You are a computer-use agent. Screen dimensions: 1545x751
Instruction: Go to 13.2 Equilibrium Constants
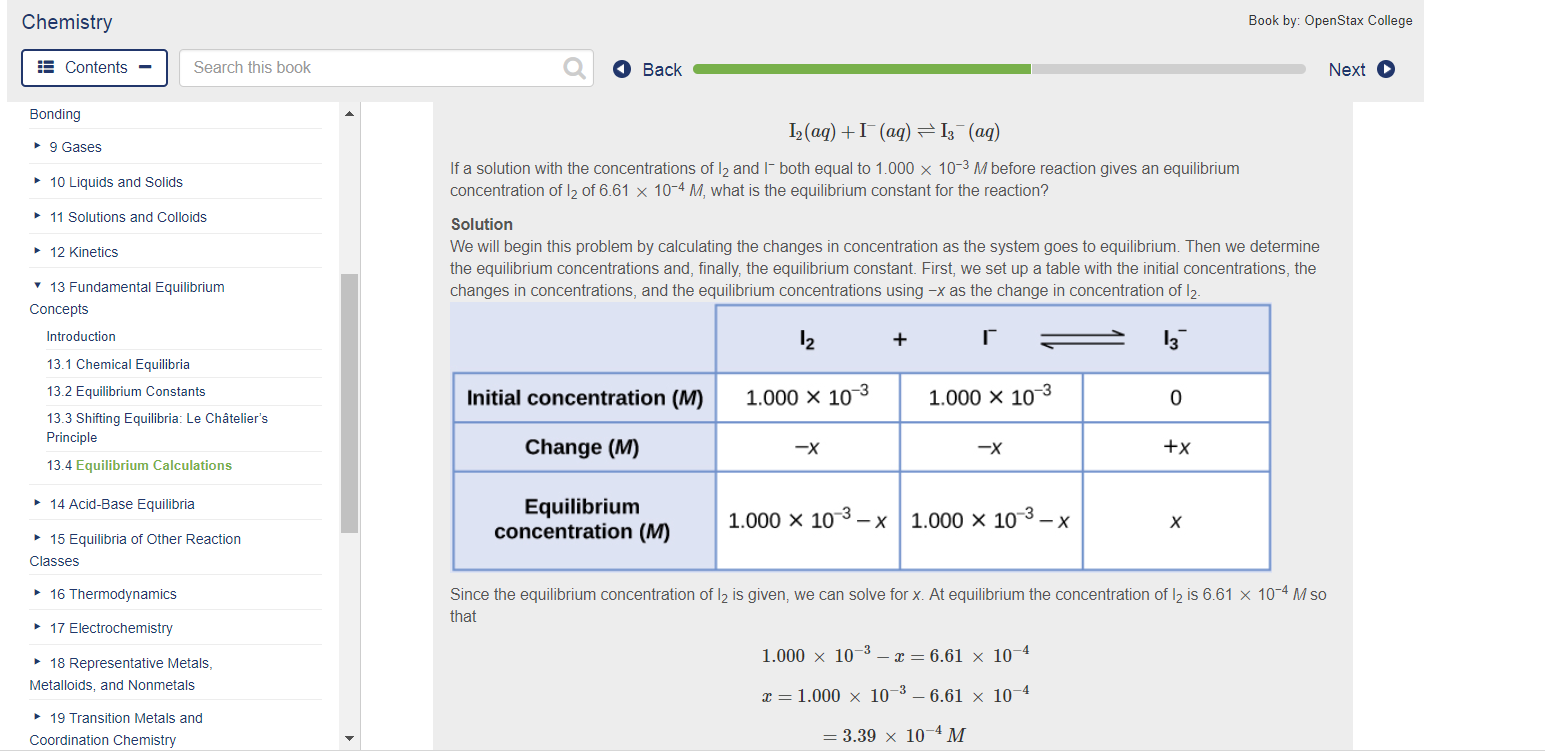pyautogui.click(x=126, y=390)
